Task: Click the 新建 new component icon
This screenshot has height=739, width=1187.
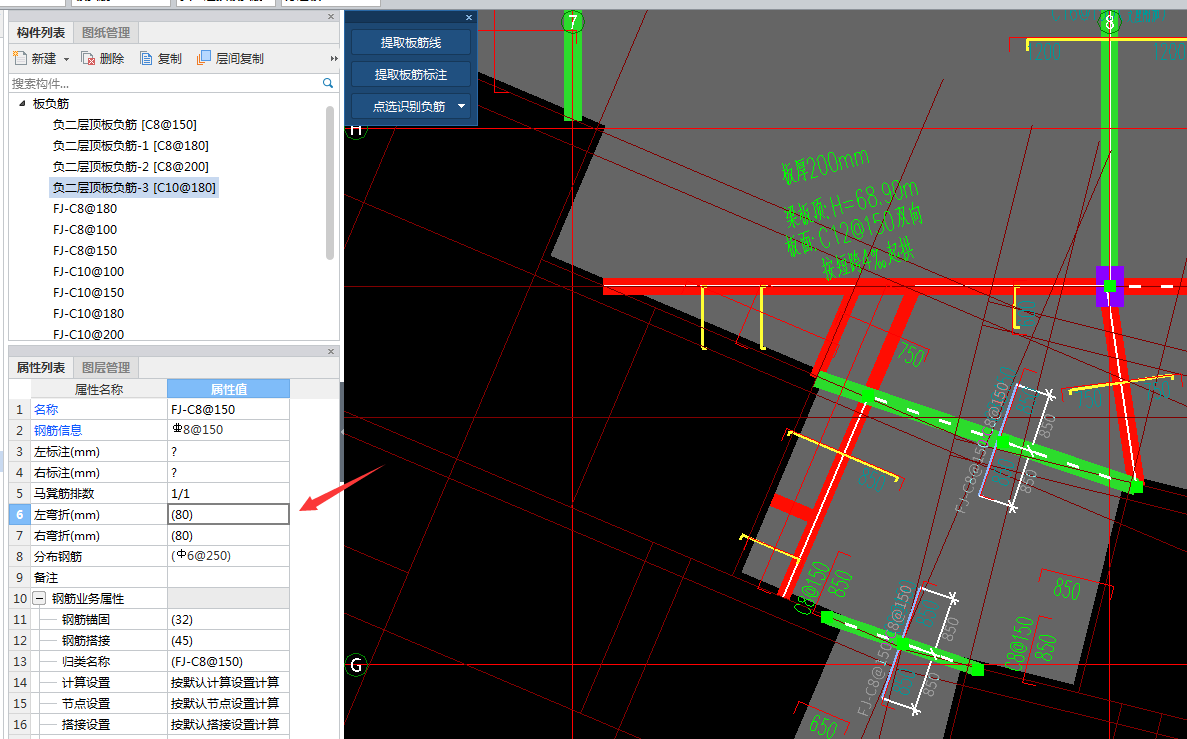Action: pos(21,58)
